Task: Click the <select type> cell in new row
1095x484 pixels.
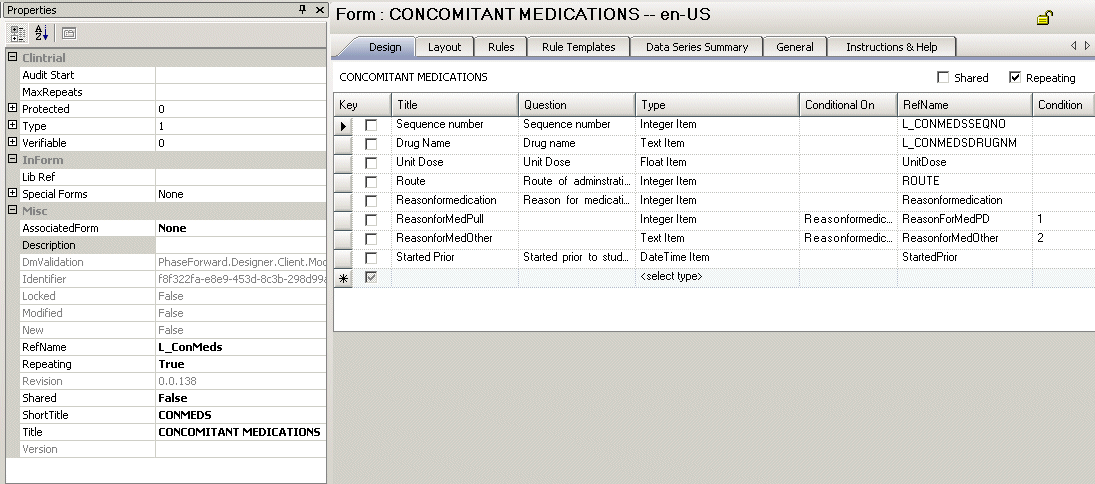Action: coord(716,277)
